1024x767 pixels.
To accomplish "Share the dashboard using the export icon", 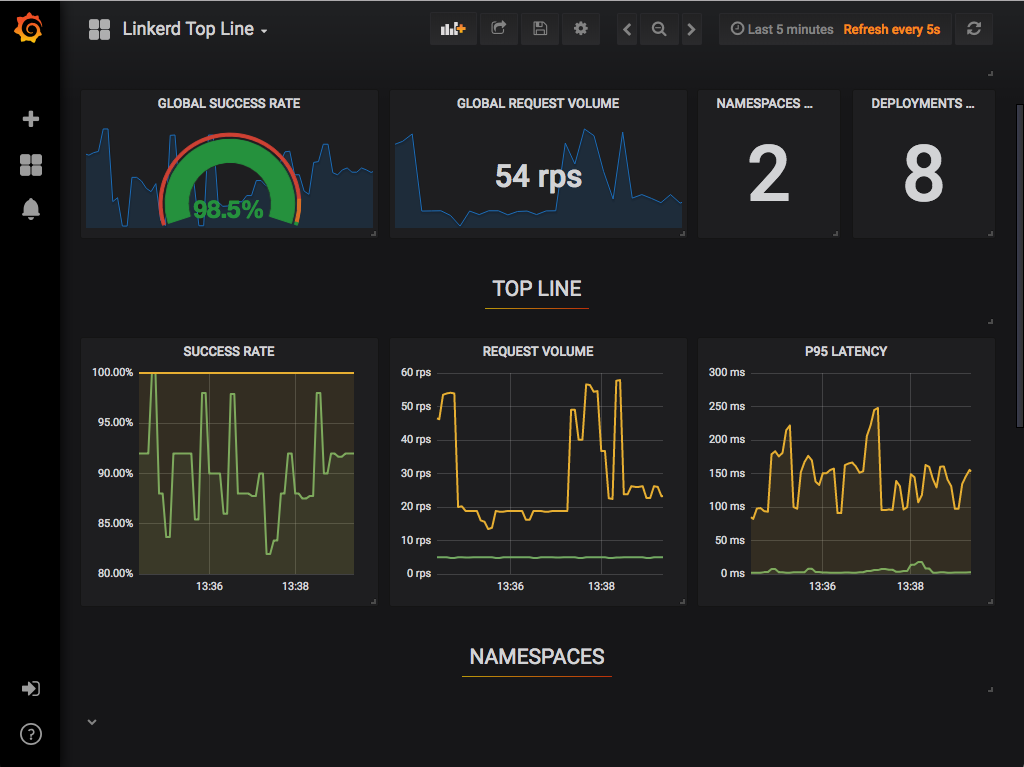I will pos(498,29).
